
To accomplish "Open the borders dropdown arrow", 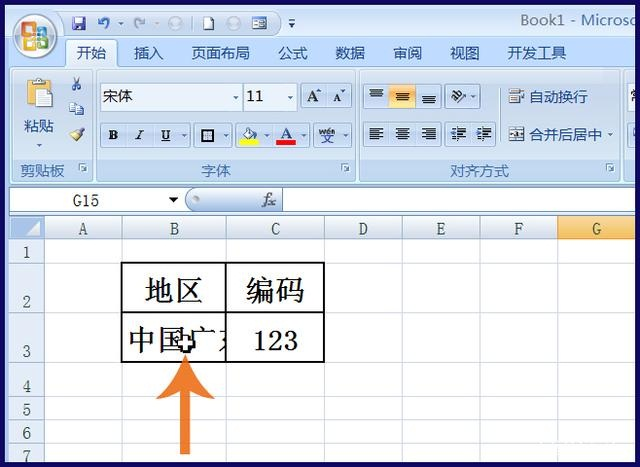I will tap(226, 135).
